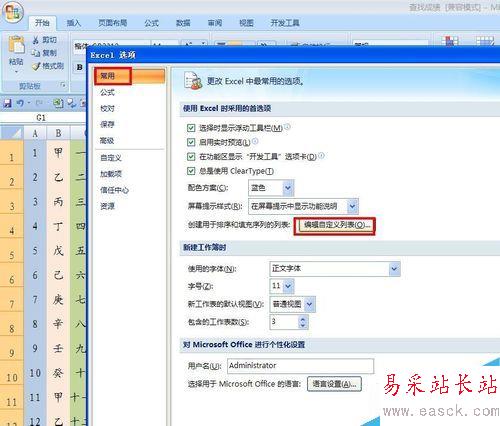This screenshot has height=426, width=500.
Task: Switch to the 数据 ribbon tab
Action: (183, 23)
